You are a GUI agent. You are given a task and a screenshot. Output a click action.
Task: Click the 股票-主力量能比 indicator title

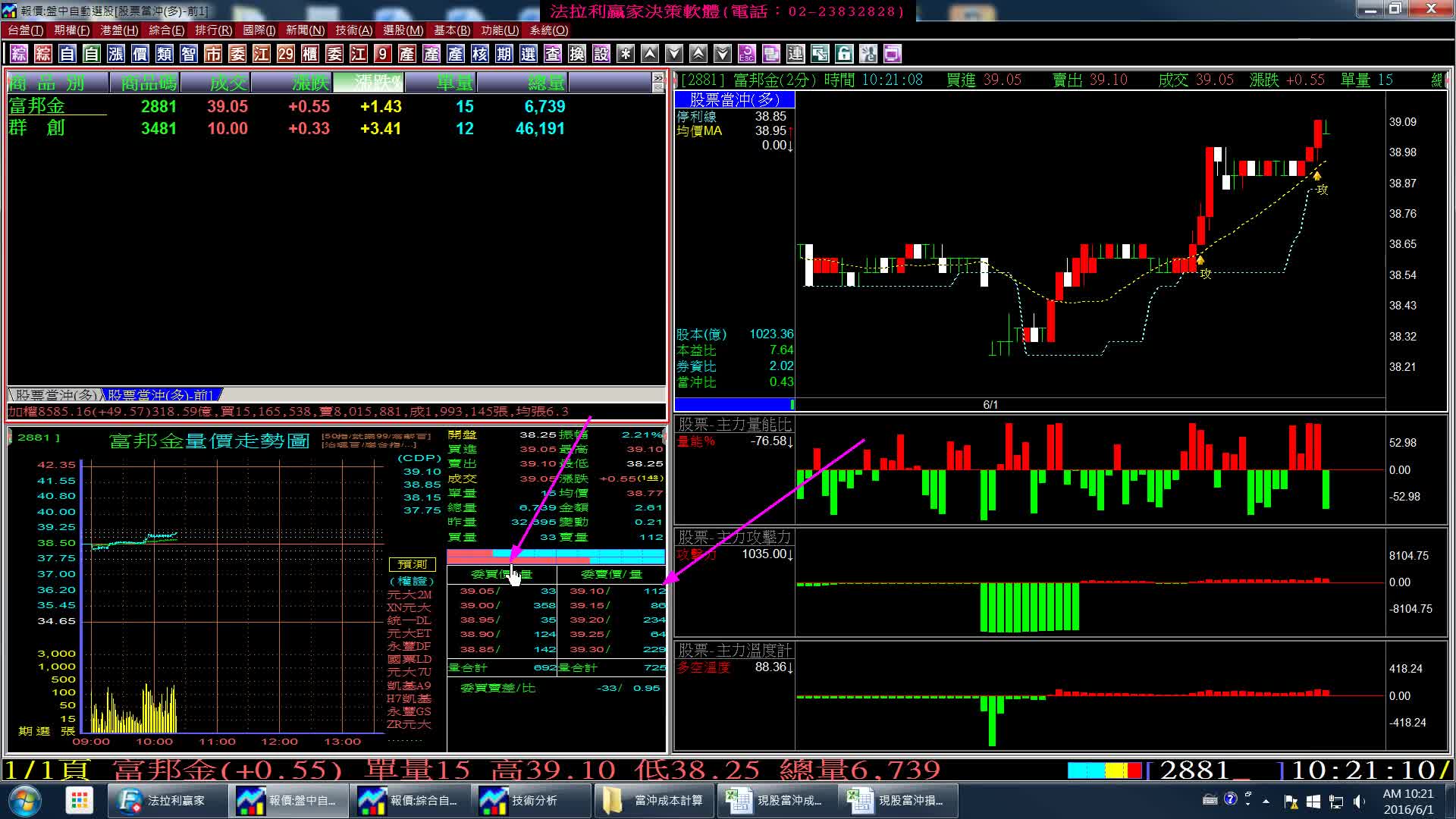click(x=734, y=425)
